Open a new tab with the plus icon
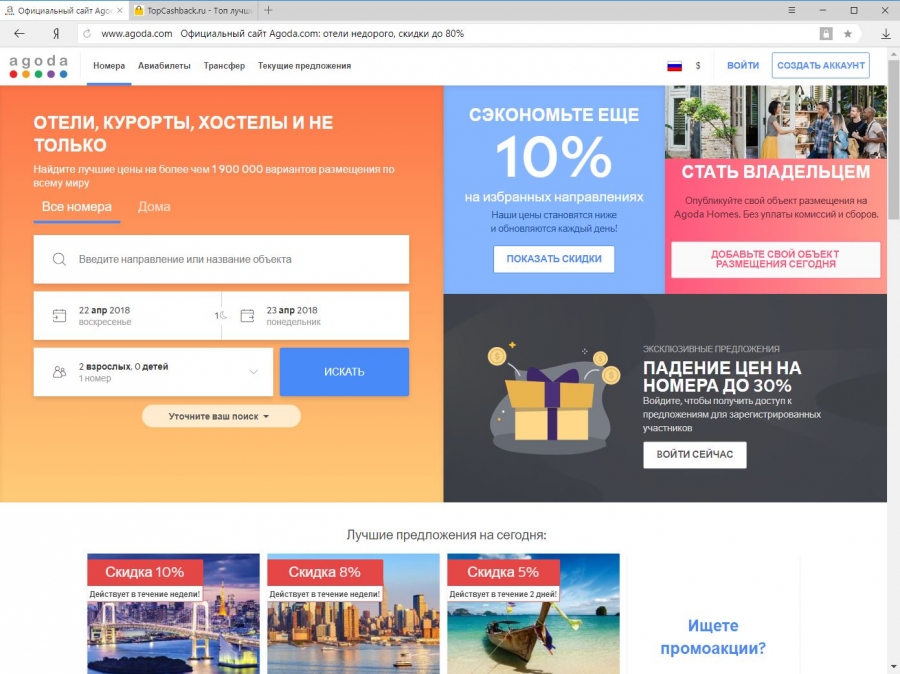This screenshot has width=900, height=674. pyautogui.click(x=268, y=10)
